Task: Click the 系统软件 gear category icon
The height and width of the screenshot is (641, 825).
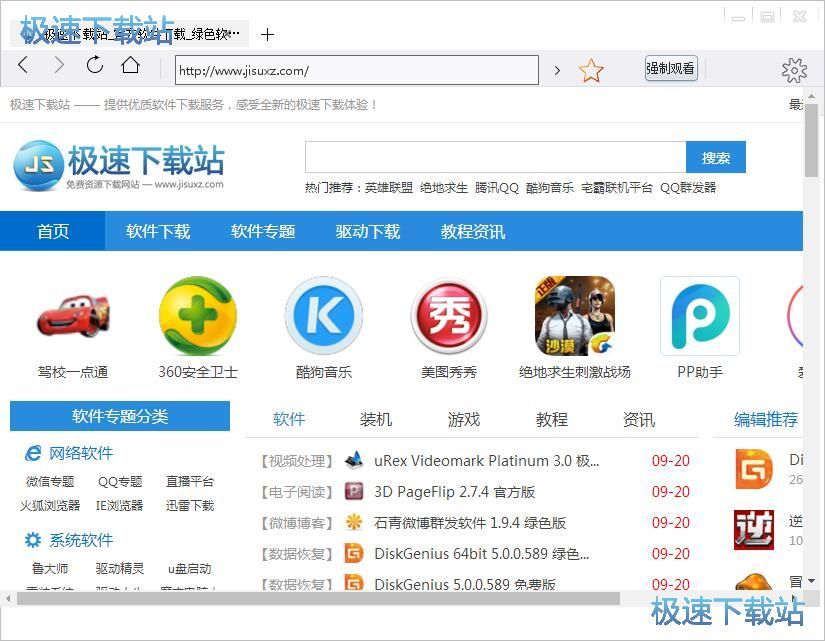Action: coord(33,539)
